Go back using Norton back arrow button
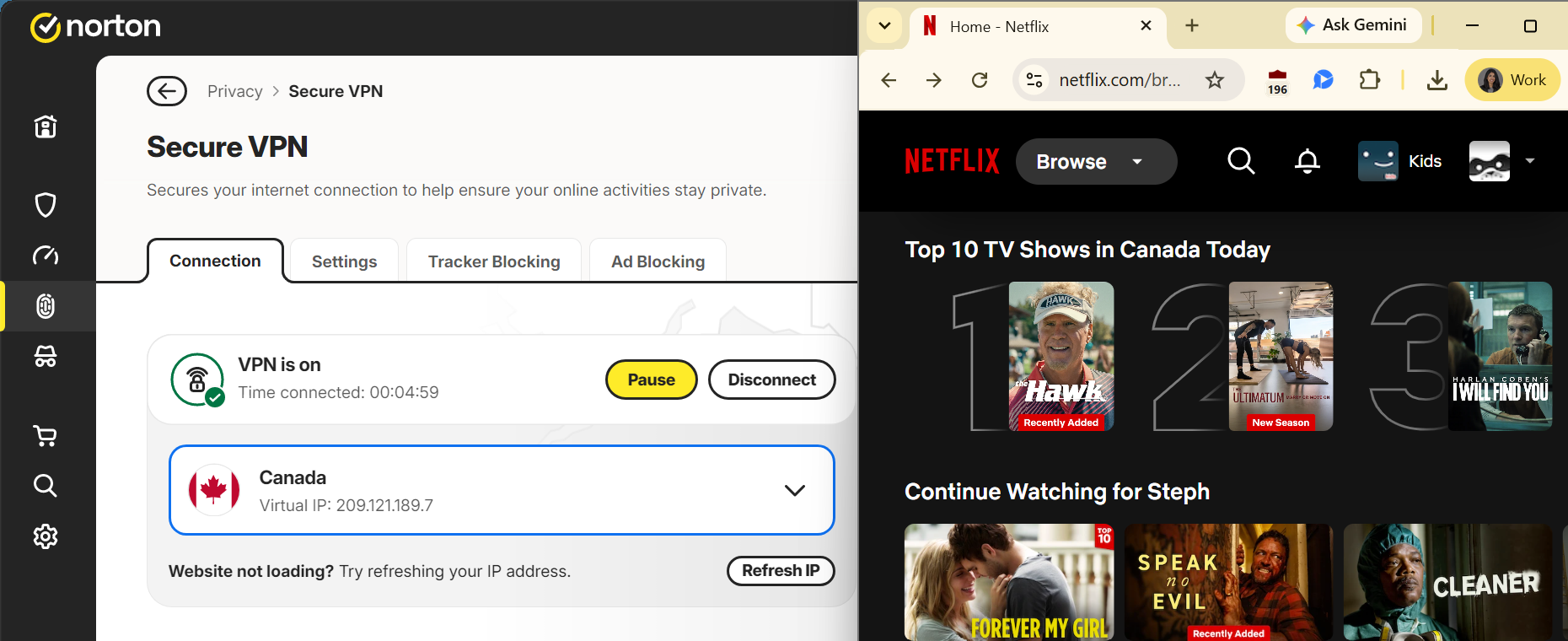Screen dimensions: 1568x641 pos(167,91)
